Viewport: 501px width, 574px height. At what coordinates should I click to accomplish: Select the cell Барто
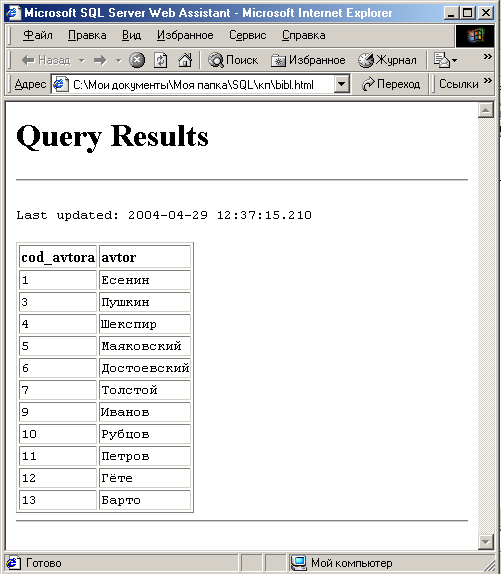(145, 500)
